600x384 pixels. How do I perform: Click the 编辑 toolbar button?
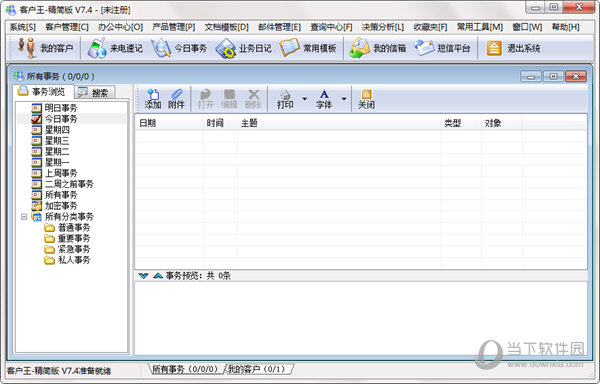229,99
